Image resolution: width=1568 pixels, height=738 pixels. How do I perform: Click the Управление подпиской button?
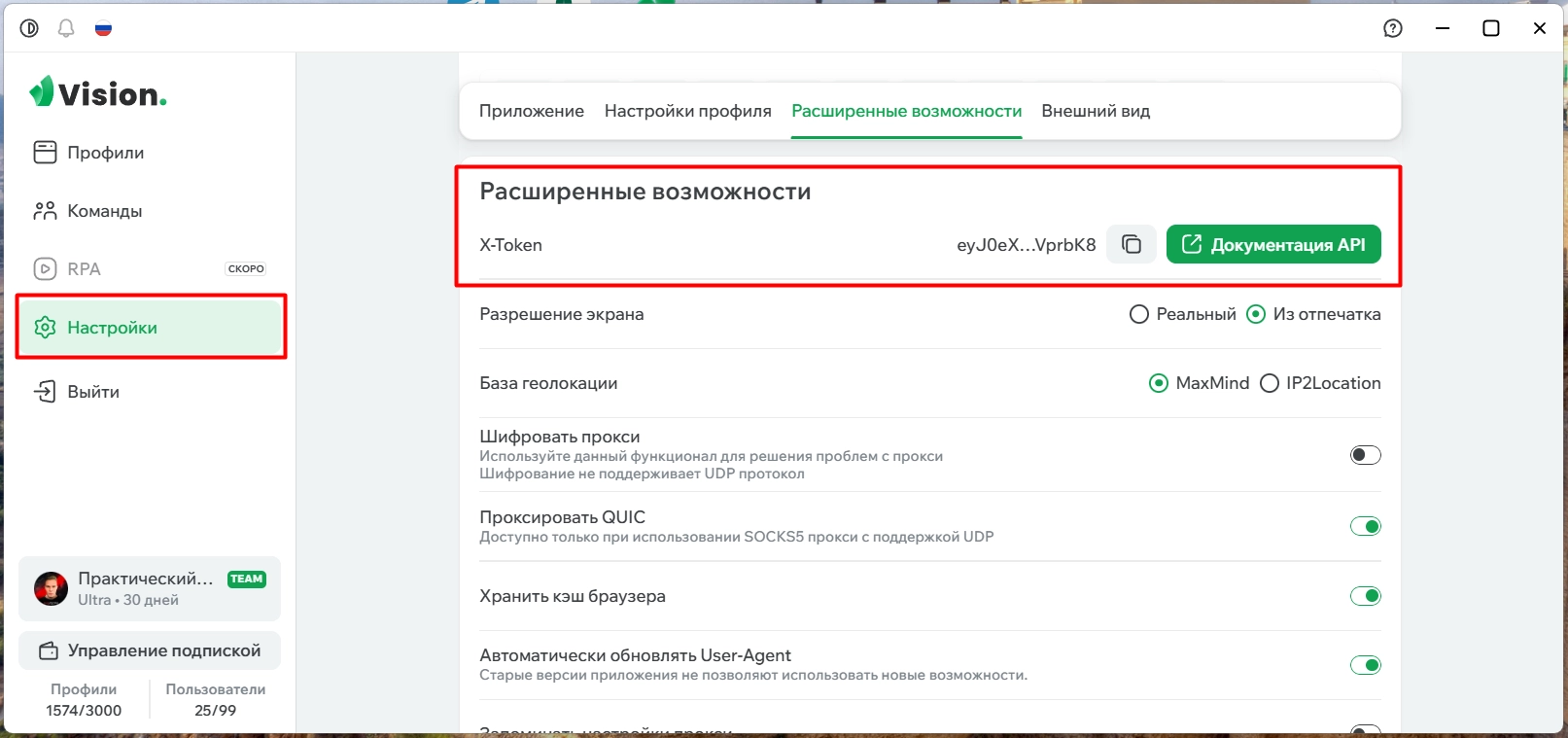150,650
